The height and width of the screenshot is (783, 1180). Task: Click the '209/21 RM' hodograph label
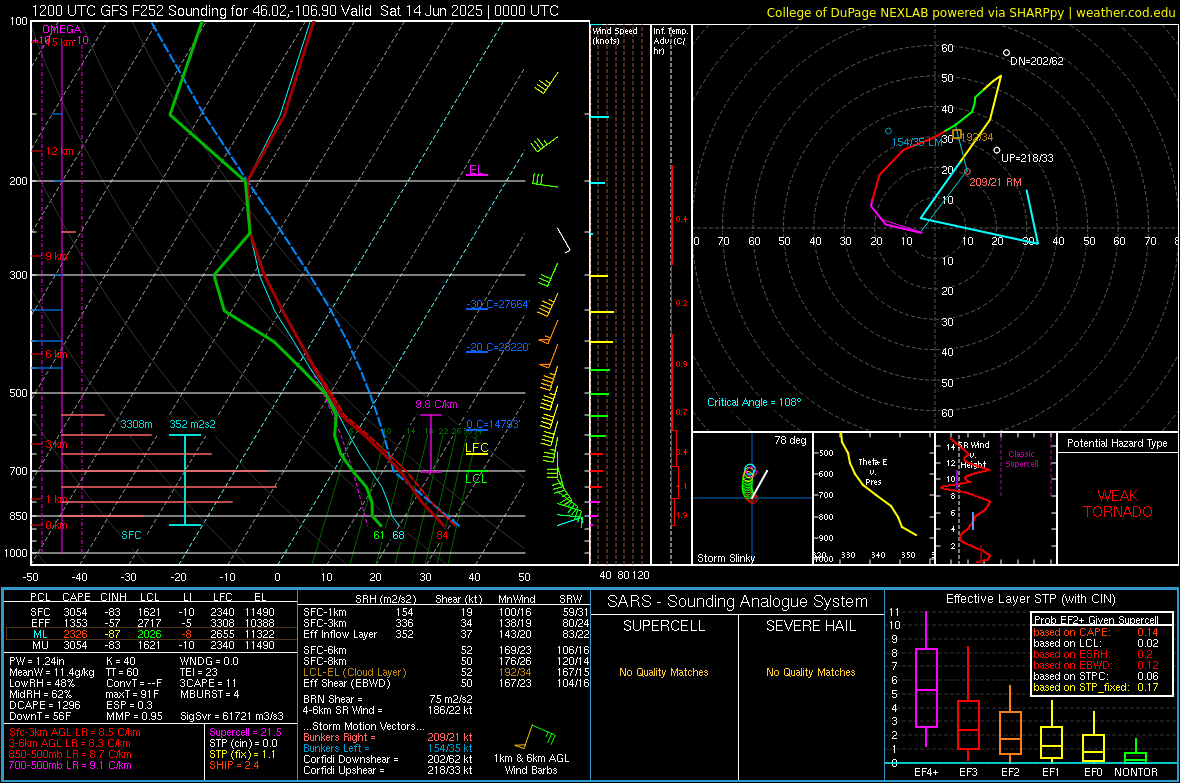point(996,182)
